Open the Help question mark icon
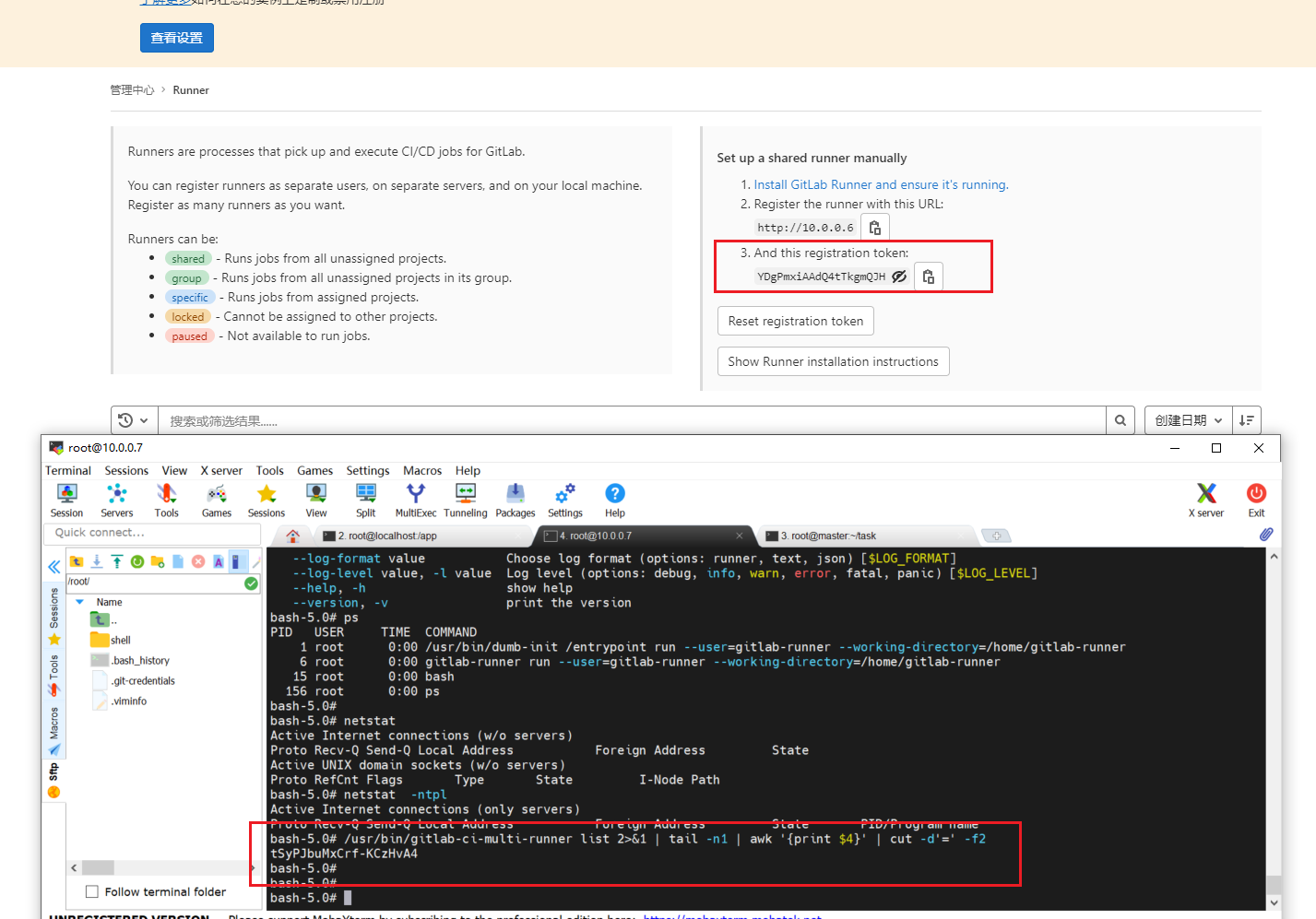The image size is (1316, 919). [x=615, y=501]
